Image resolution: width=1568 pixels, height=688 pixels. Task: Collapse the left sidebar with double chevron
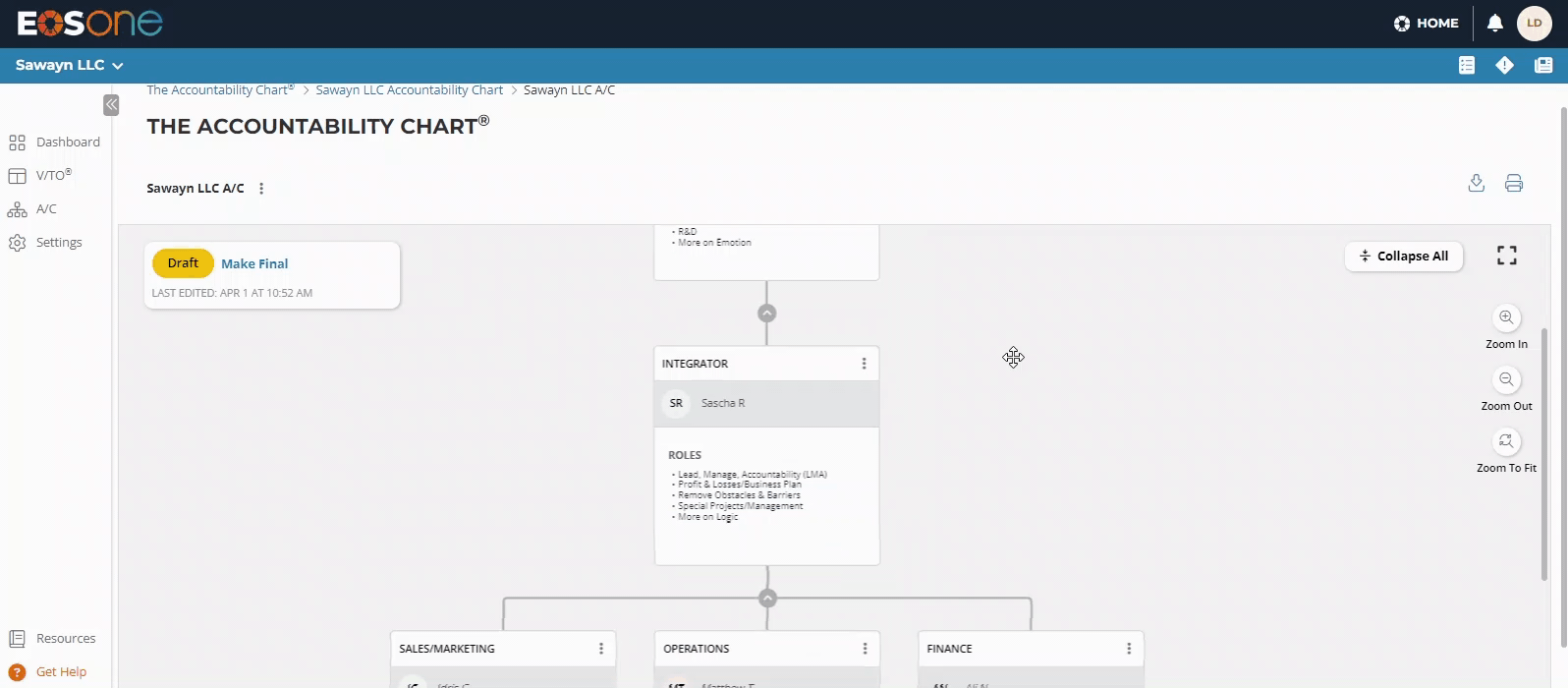click(x=111, y=104)
